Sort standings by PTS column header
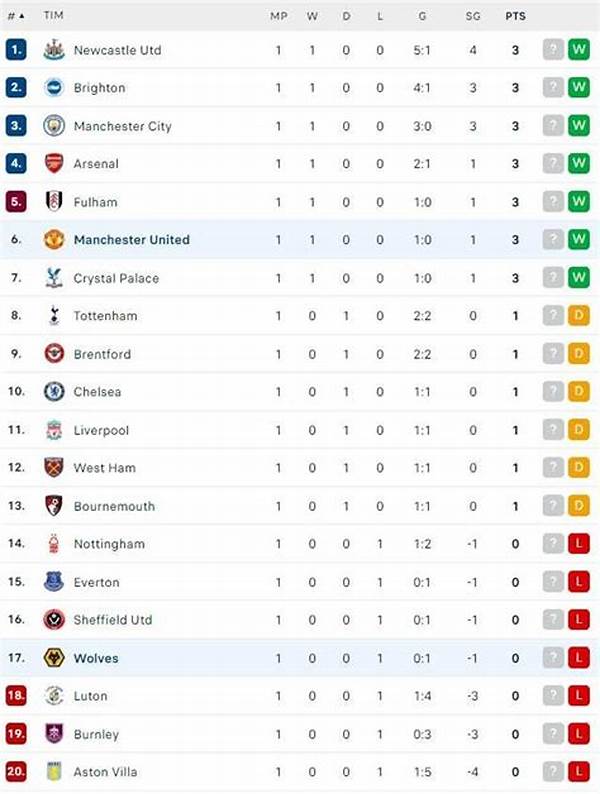 pos(515,17)
